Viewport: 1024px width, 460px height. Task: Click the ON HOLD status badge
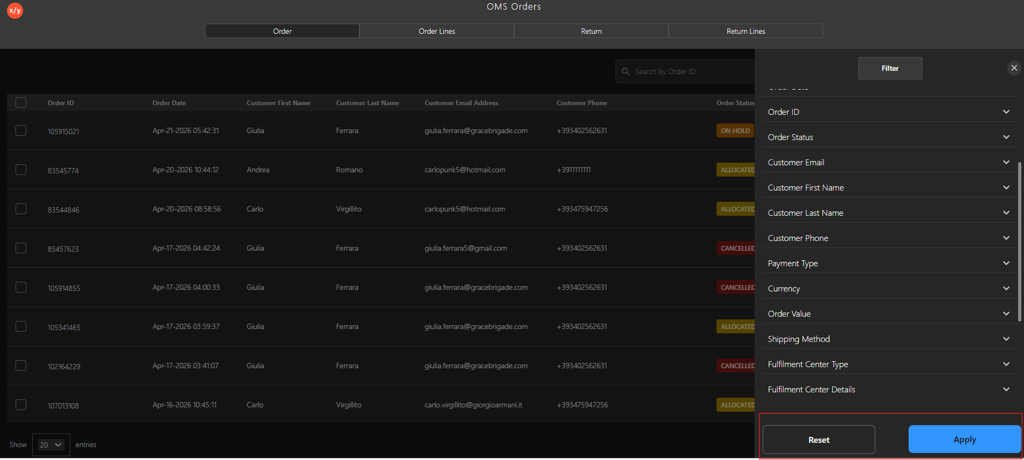(x=735, y=131)
